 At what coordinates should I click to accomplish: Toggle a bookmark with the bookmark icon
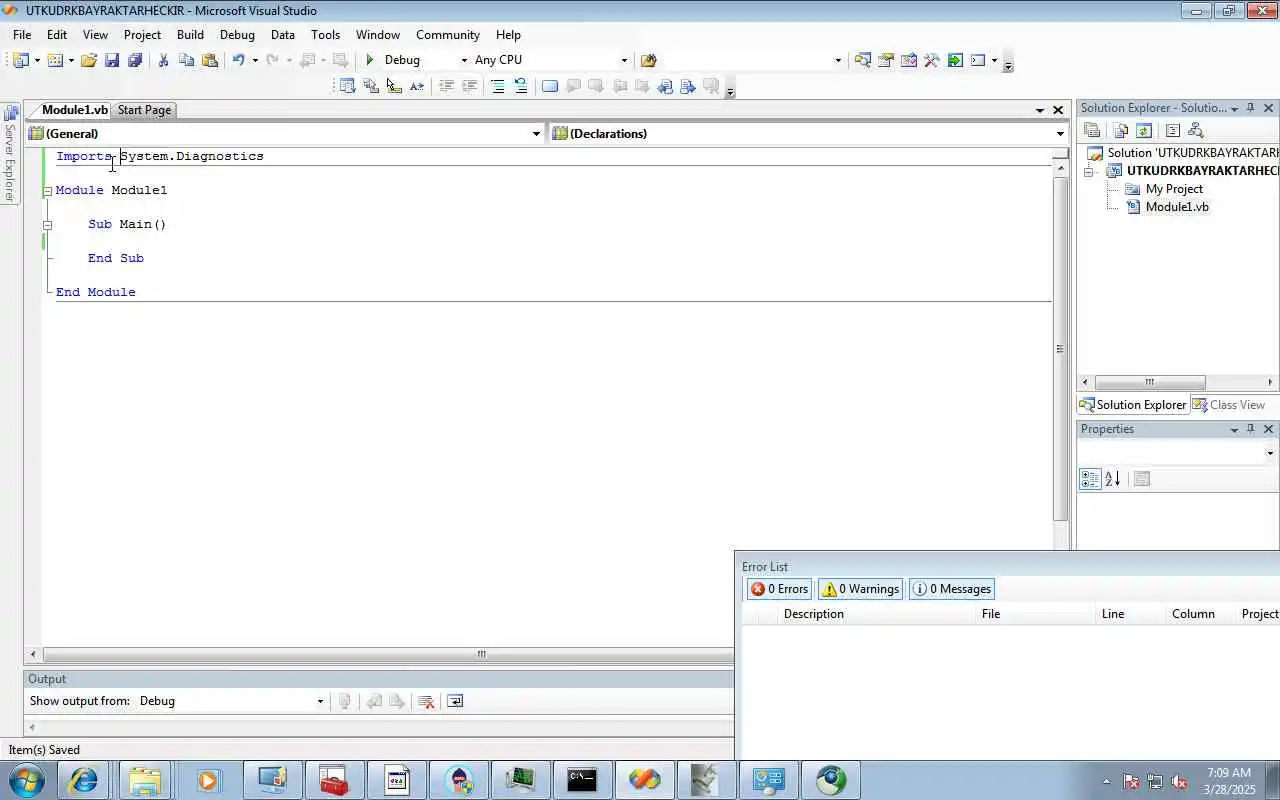coord(549,86)
